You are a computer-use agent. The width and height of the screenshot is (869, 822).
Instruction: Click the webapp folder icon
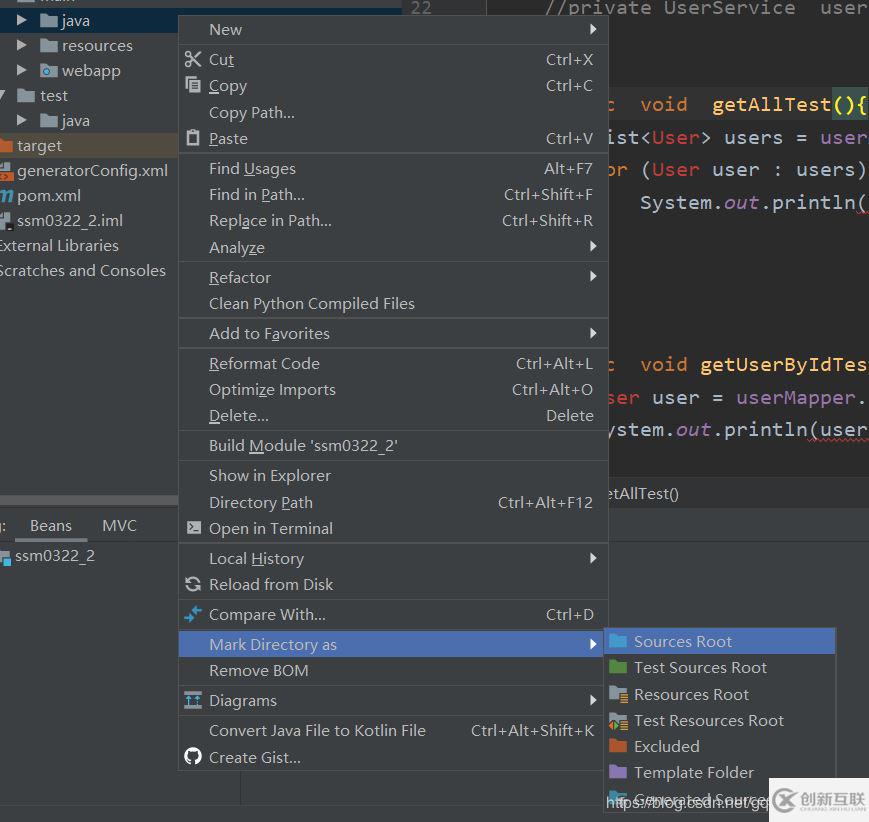49,71
